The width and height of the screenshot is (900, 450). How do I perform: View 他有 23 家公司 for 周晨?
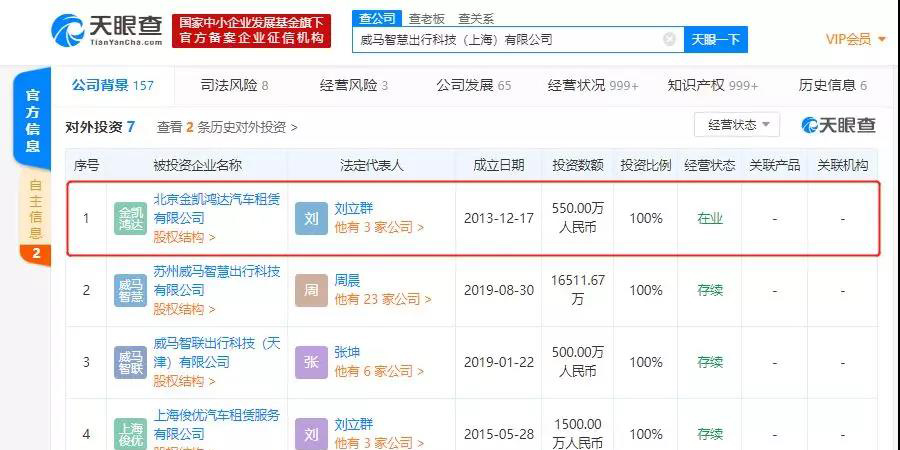point(383,299)
